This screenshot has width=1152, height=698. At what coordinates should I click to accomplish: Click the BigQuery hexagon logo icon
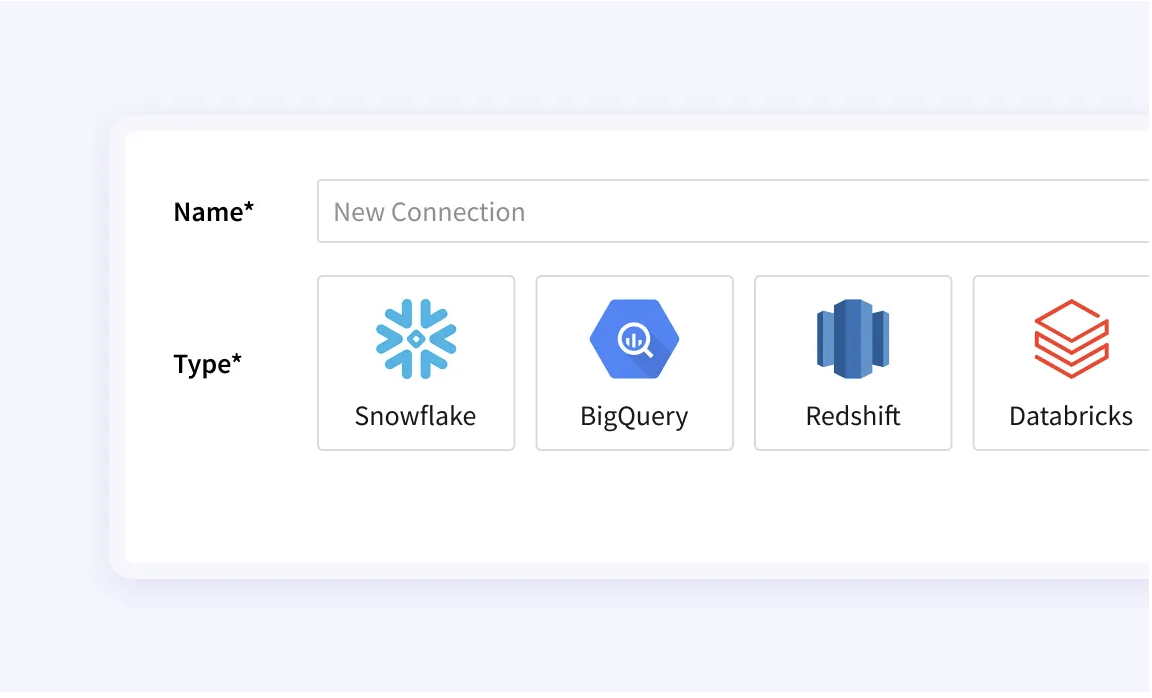pyautogui.click(x=634, y=339)
